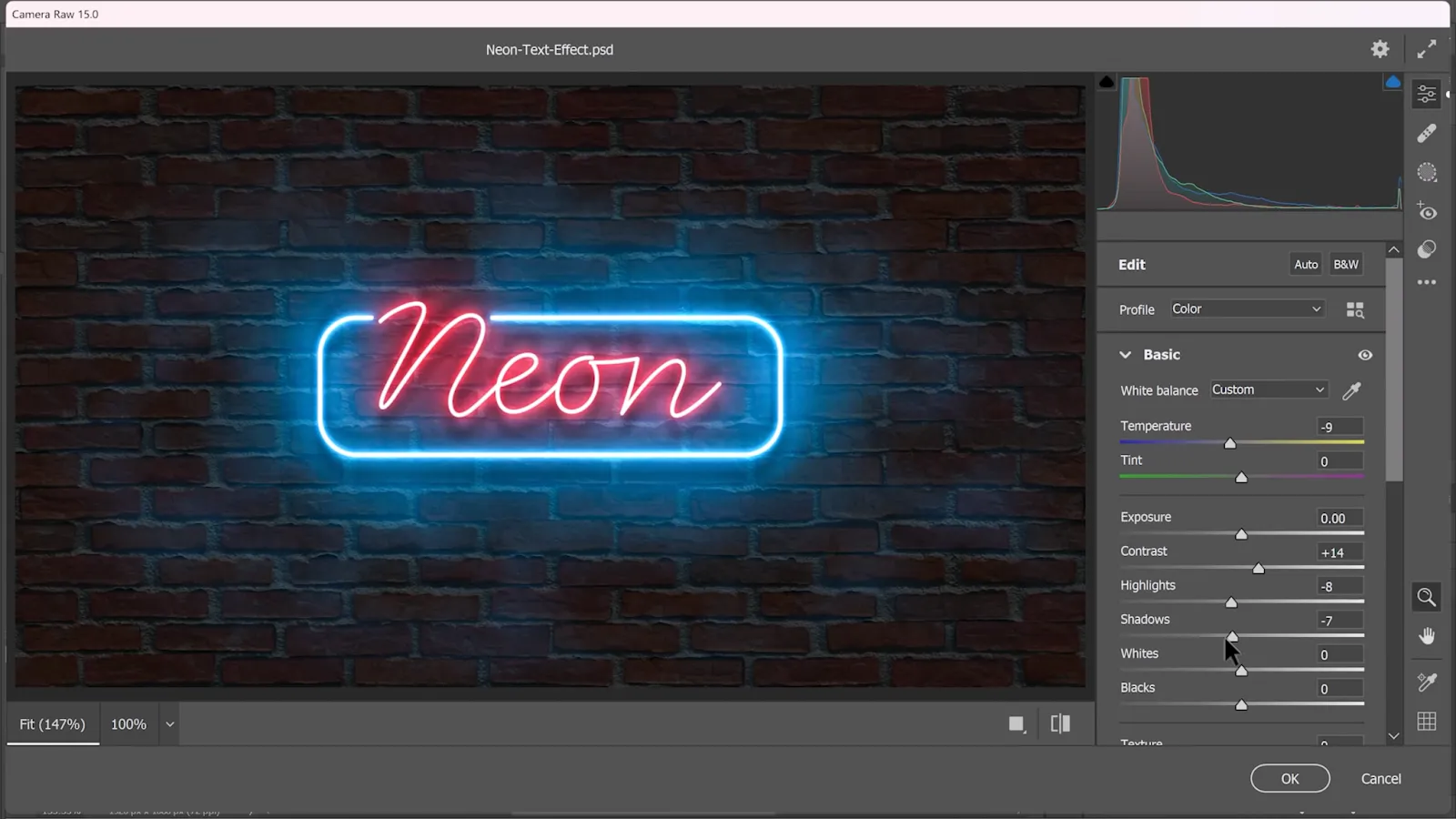
Task: Open the Edit panel sliders icon
Action: coord(1426,94)
